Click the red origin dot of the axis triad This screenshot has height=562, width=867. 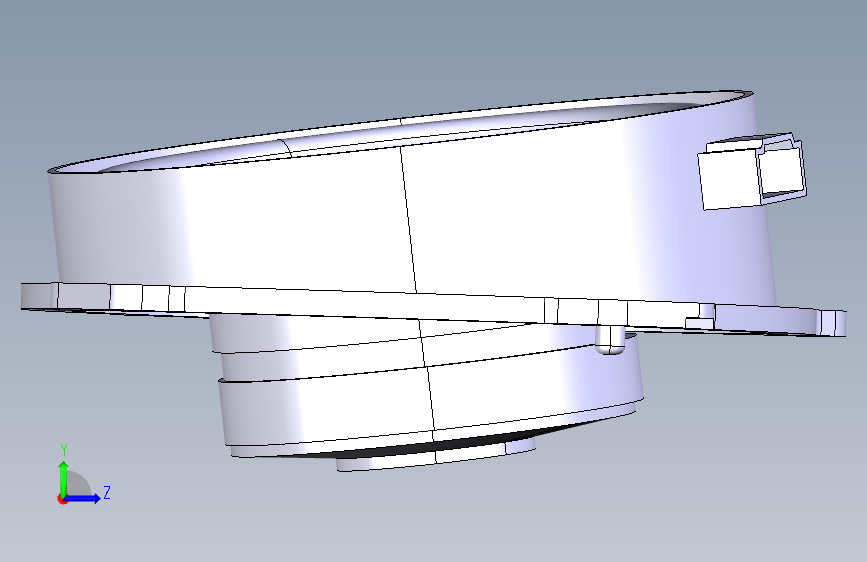coord(62,499)
